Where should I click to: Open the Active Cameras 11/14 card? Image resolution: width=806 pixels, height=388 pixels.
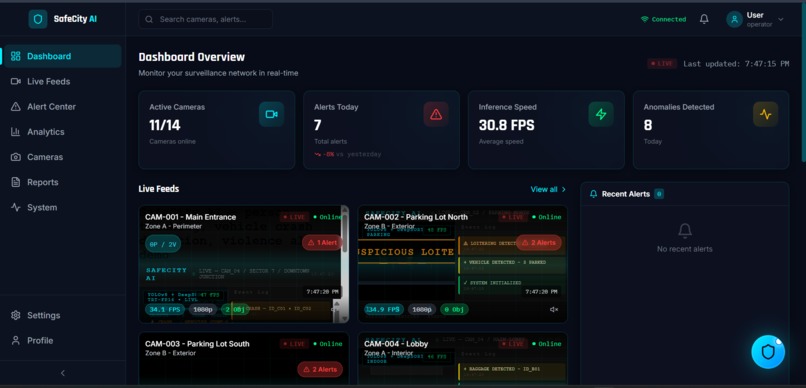tap(216, 130)
